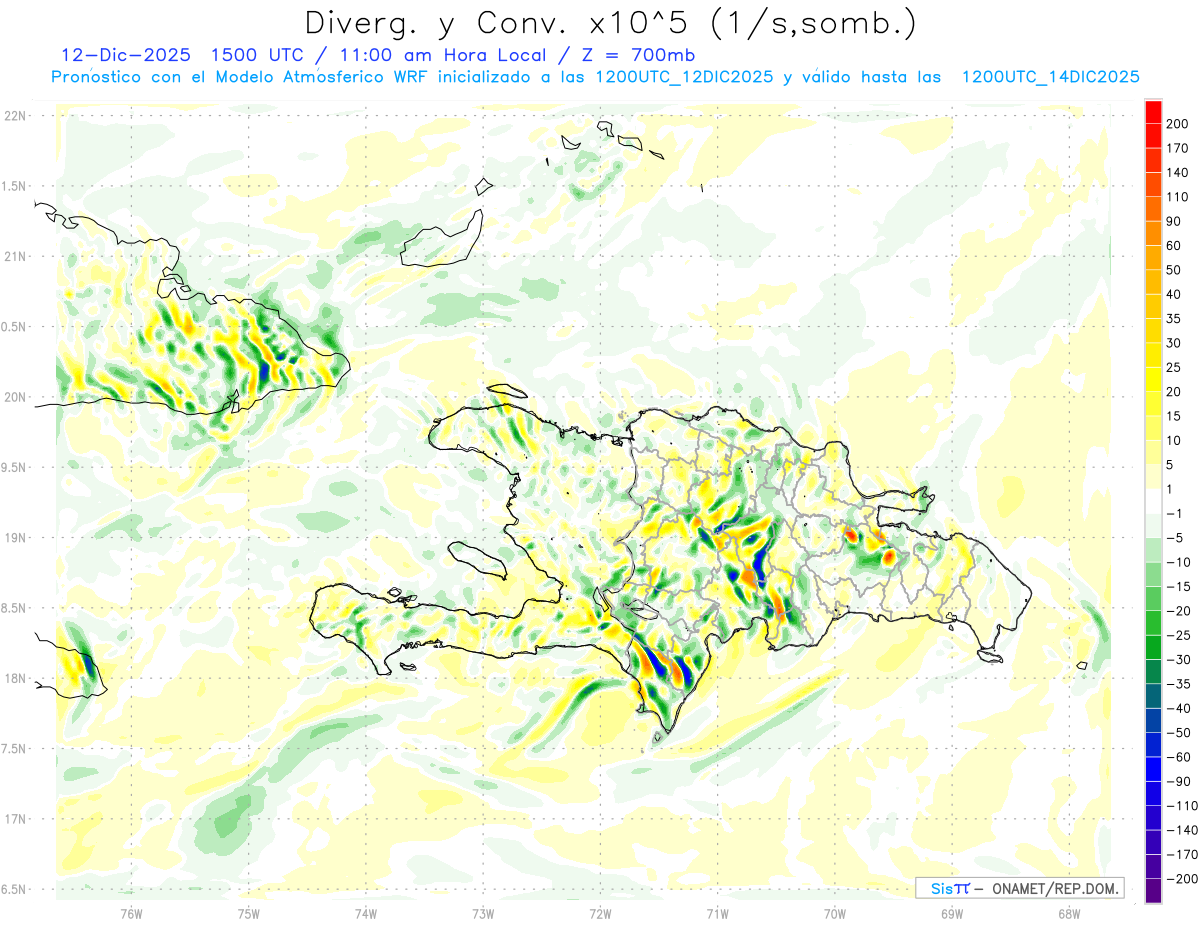Click the '68W' longitude axis label
Image resolution: width=1200 pixels, height=927 pixels.
click(1069, 913)
